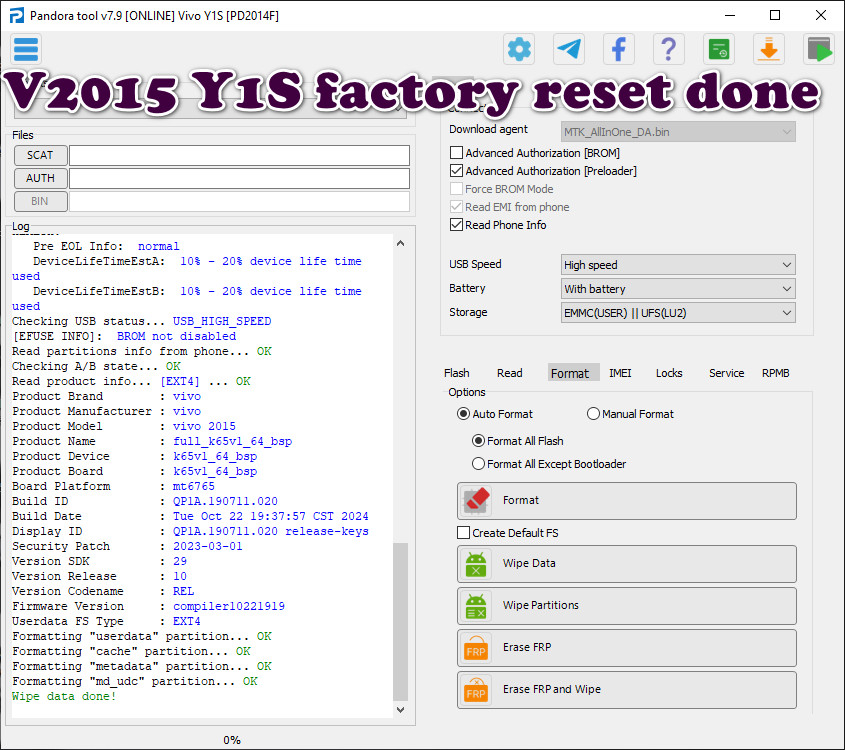Click the orange Erase FRP icon
Image resolution: width=845 pixels, height=750 pixels.
476,648
